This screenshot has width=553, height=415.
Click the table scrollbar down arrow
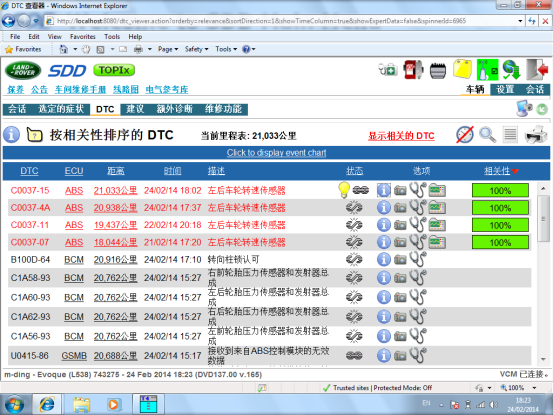(x=543, y=359)
